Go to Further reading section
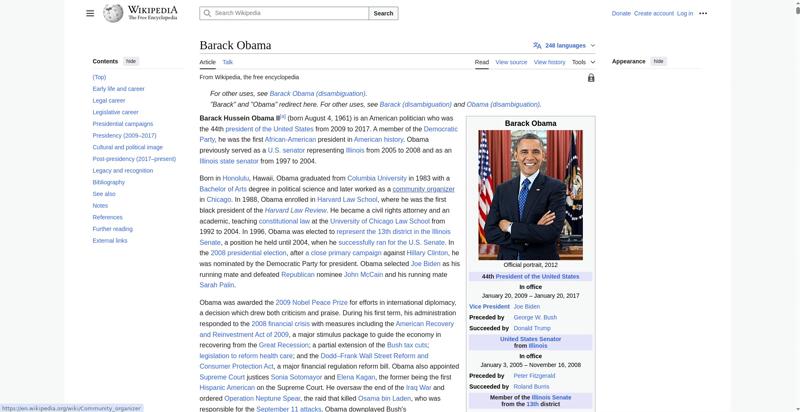This screenshot has width=800, height=412. tap(112, 229)
